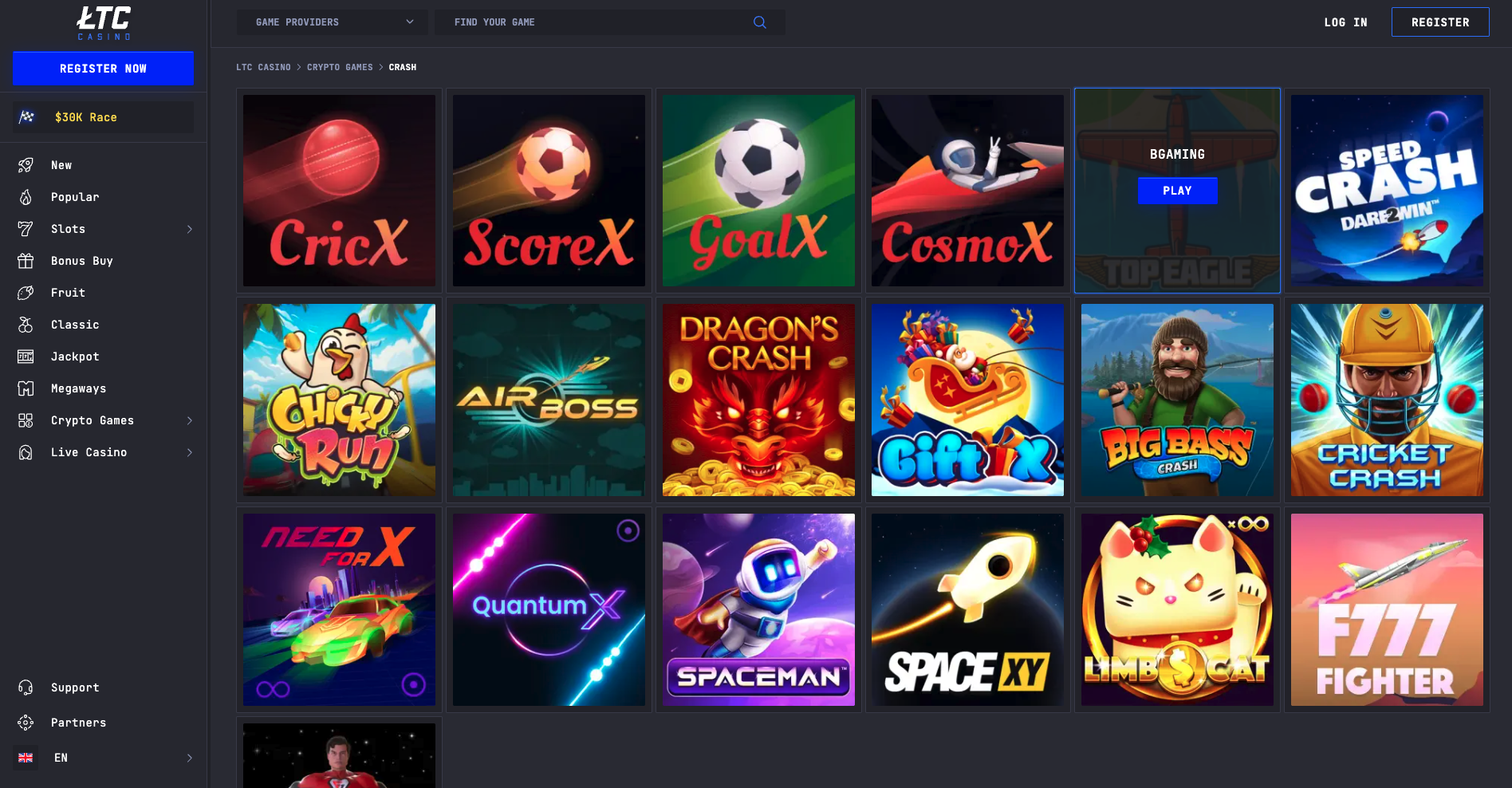Click the Fruit sidebar icon

click(x=26, y=293)
